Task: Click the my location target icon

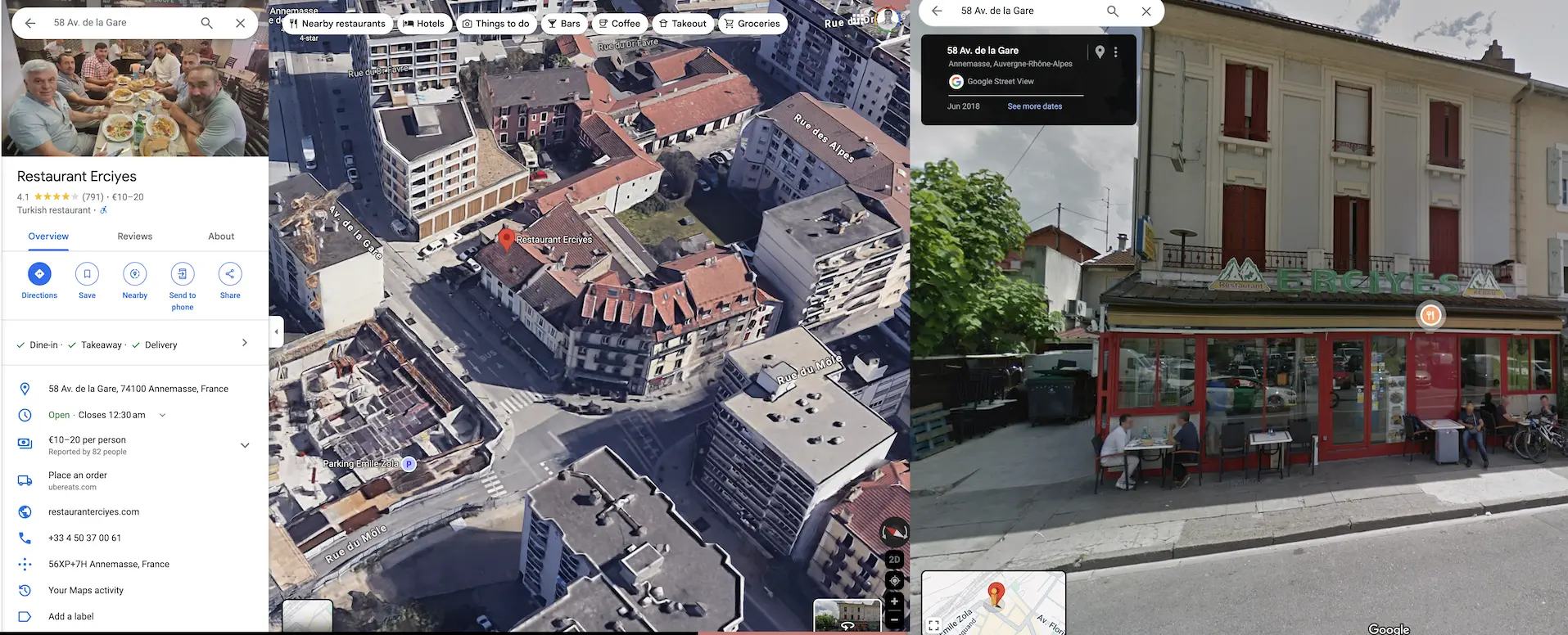Action: 894,580
